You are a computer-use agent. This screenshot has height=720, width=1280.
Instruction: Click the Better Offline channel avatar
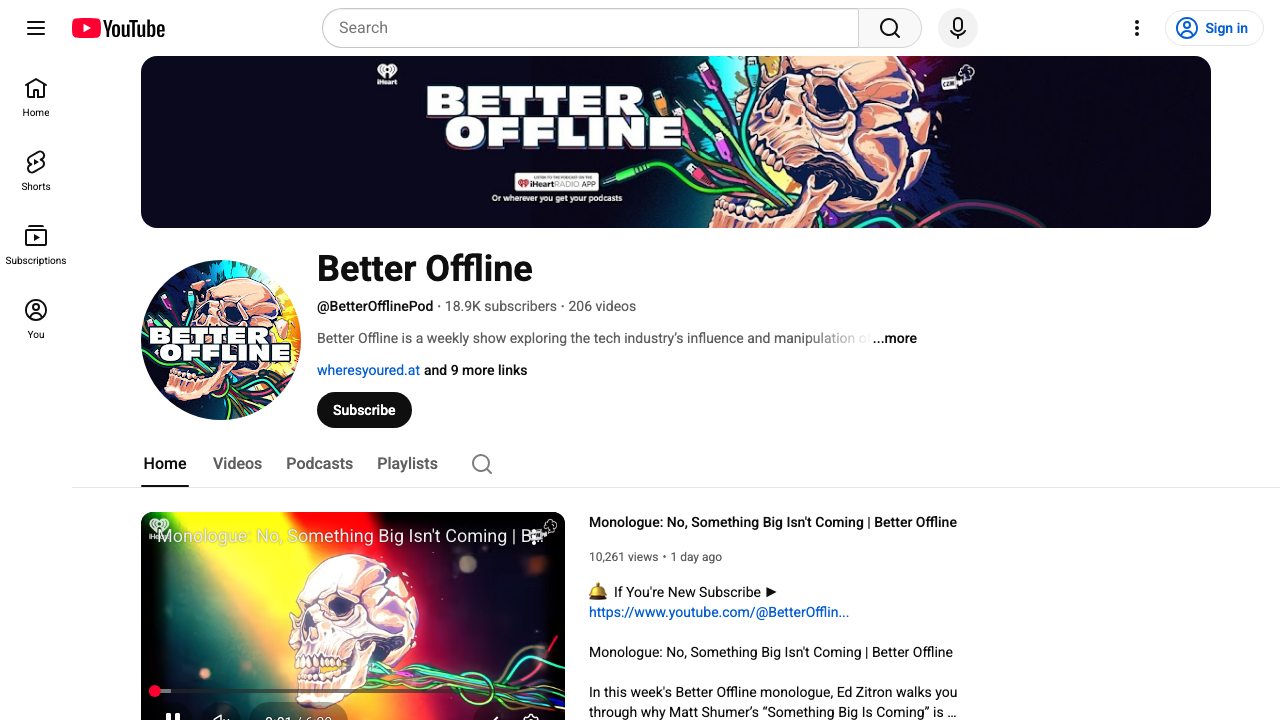[x=221, y=340]
